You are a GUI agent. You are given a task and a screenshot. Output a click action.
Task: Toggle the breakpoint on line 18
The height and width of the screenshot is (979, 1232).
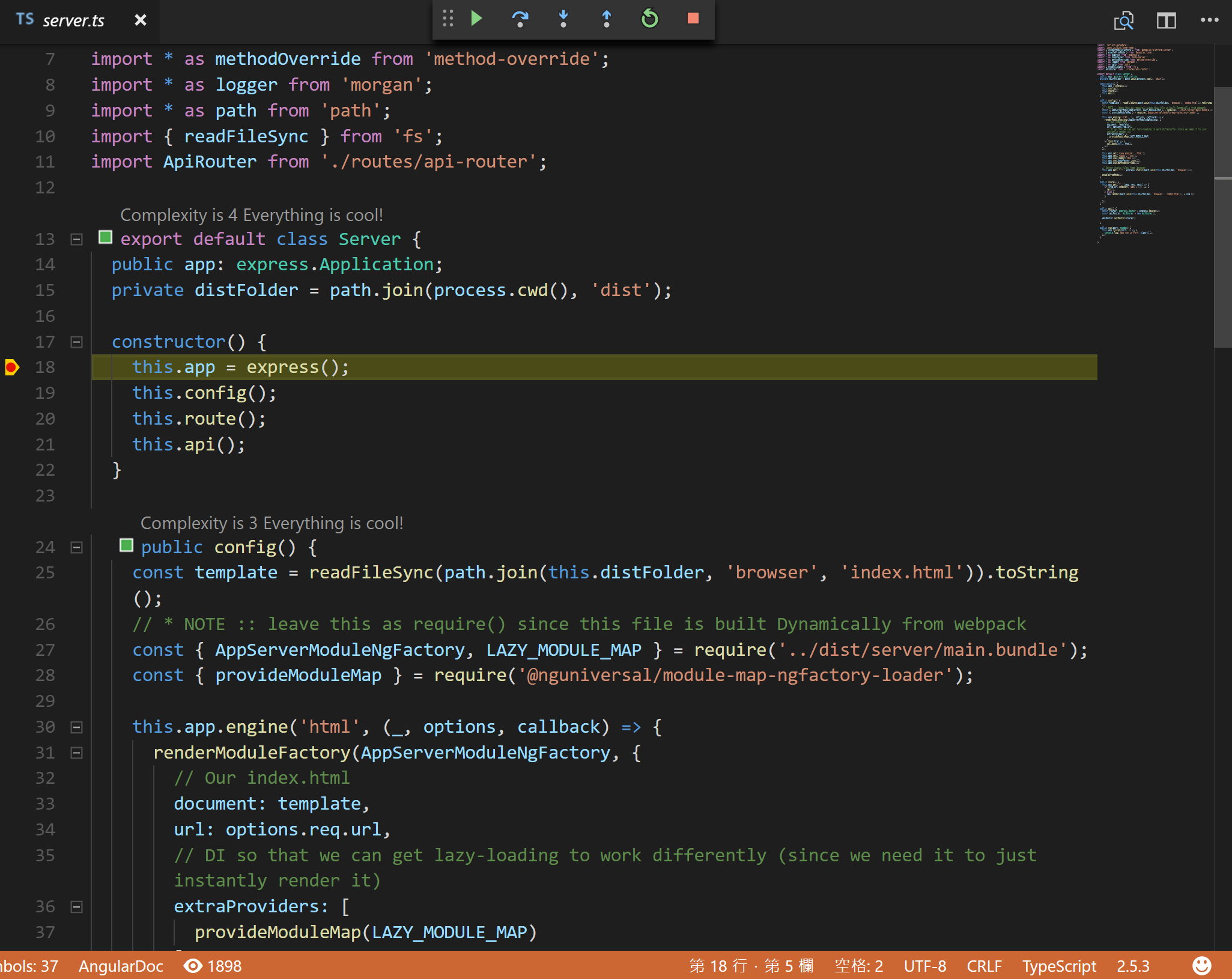(11, 367)
